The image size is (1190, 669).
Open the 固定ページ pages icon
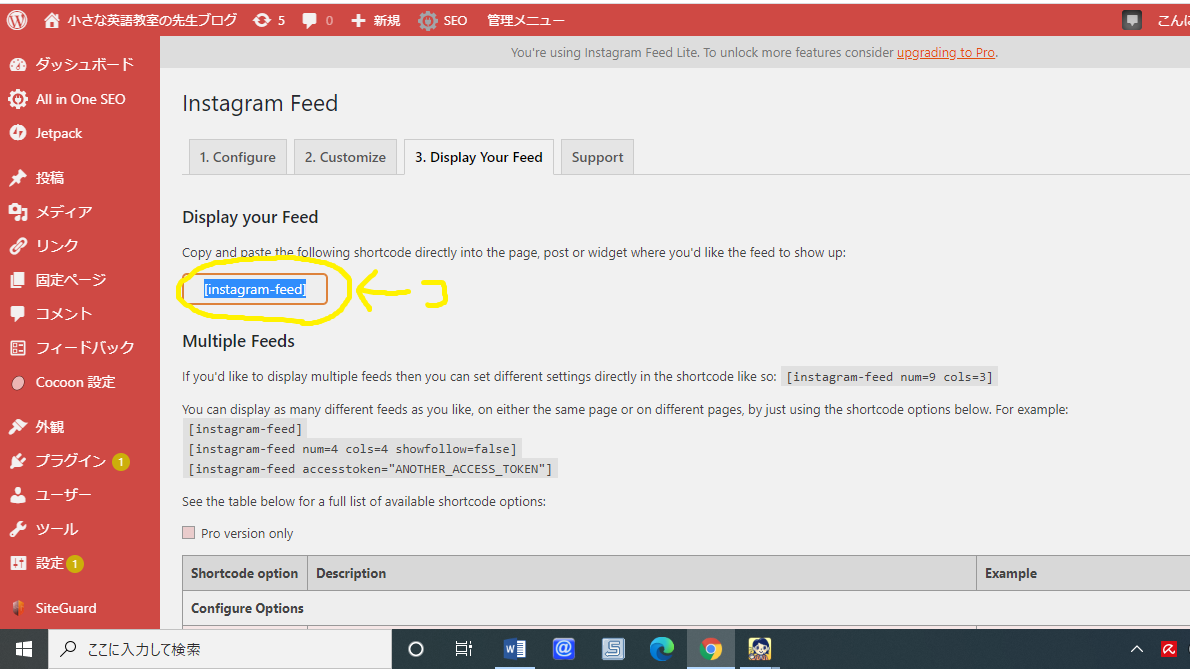pyautogui.click(x=18, y=280)
